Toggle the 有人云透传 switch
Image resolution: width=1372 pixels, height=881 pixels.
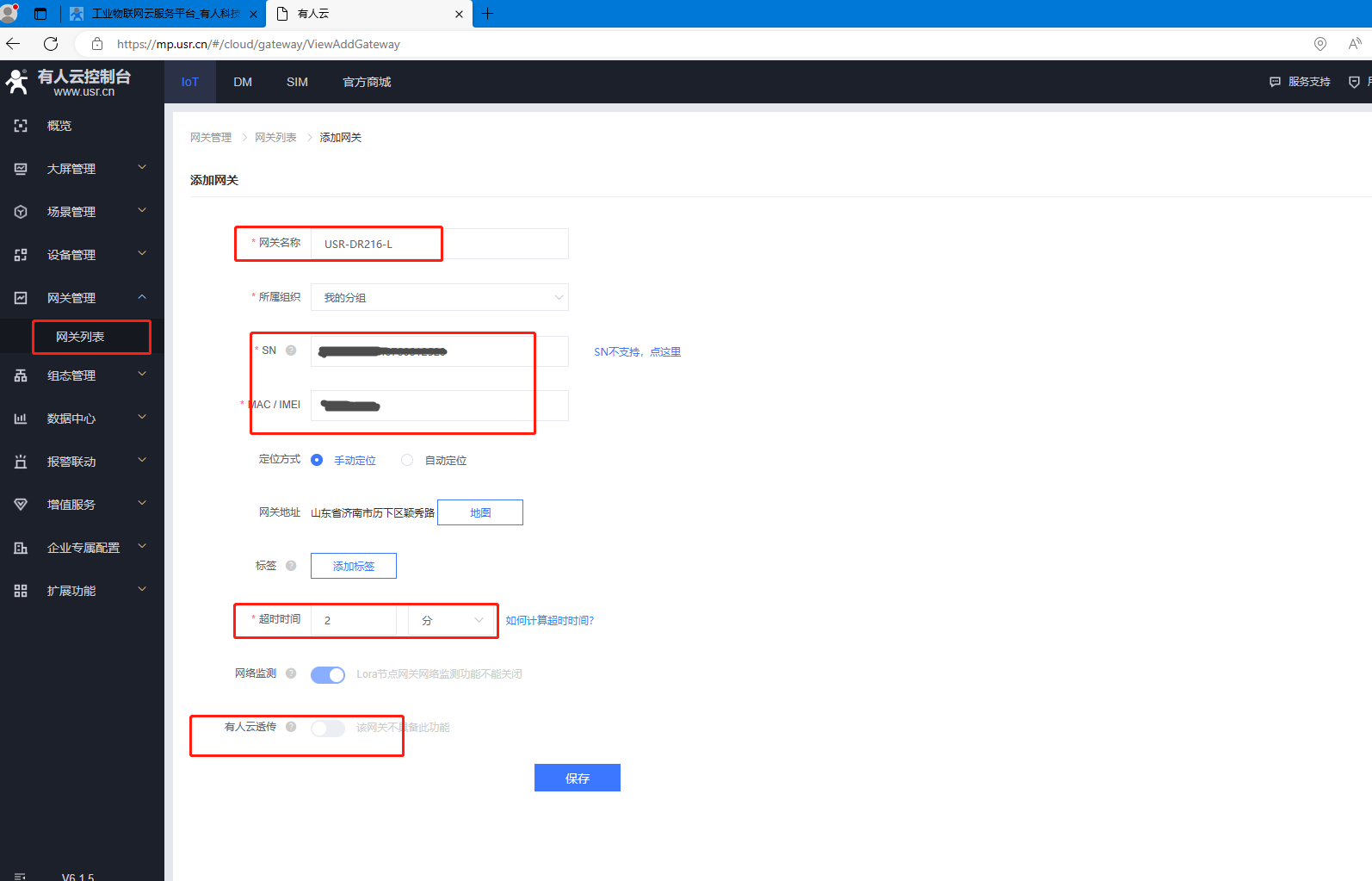pyautogui.click(x=328, y=729)
